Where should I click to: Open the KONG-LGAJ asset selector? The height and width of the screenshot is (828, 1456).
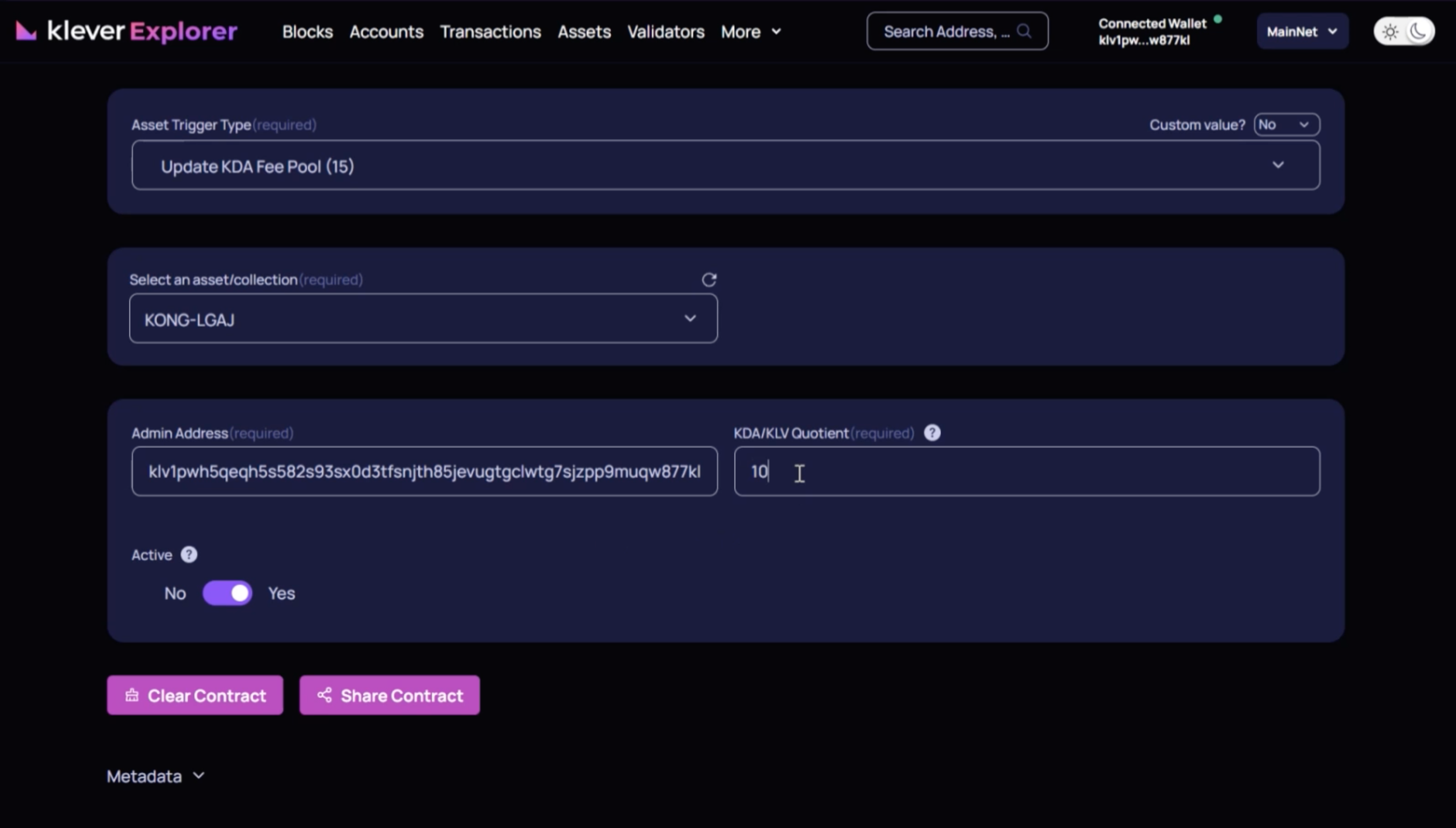click(423, 319)
